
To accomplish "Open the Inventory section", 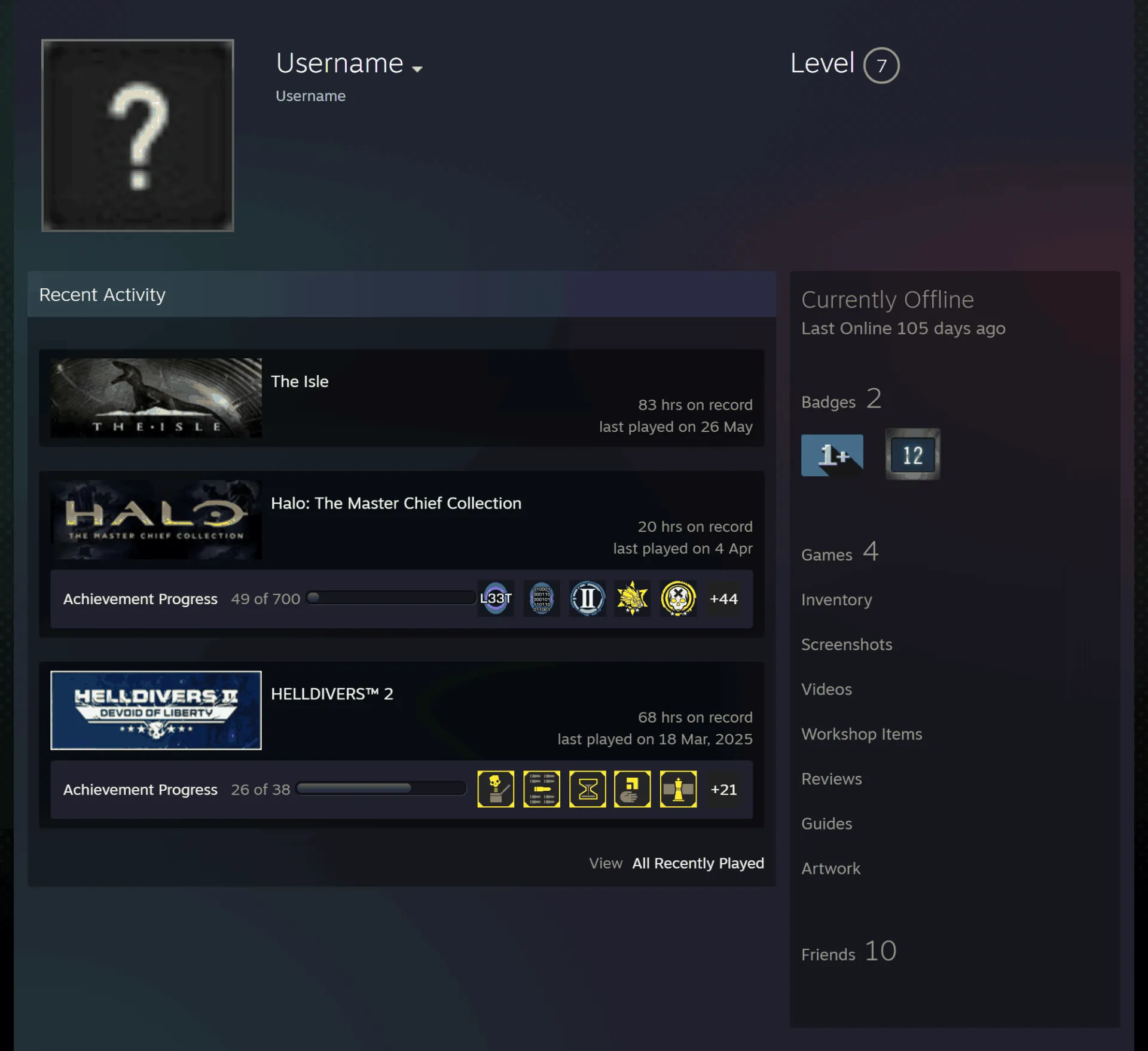I will [x=836, y=599].
